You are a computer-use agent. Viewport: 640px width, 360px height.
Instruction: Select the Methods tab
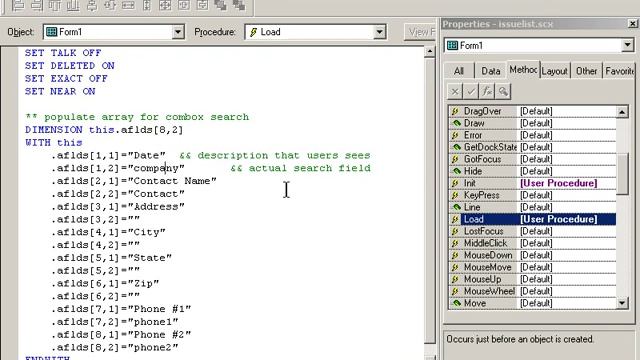click(x=523, y=70)
